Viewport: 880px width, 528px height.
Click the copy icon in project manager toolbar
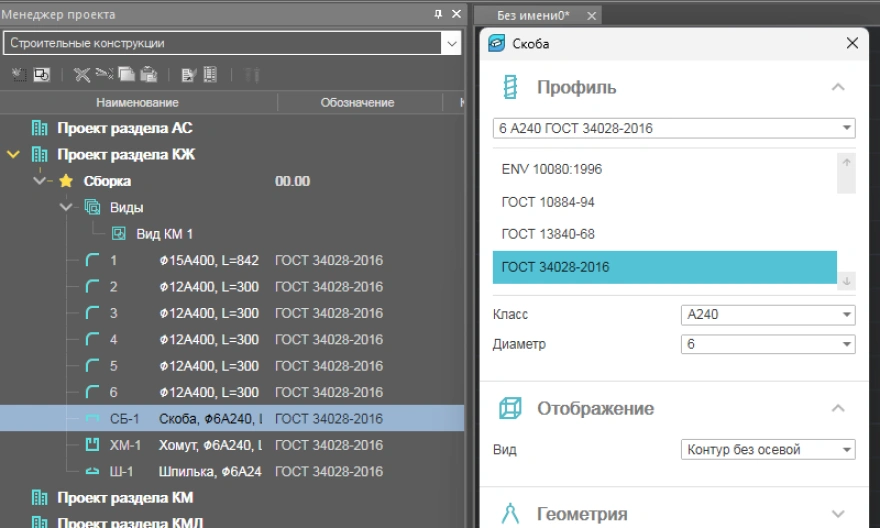(127, 74)
